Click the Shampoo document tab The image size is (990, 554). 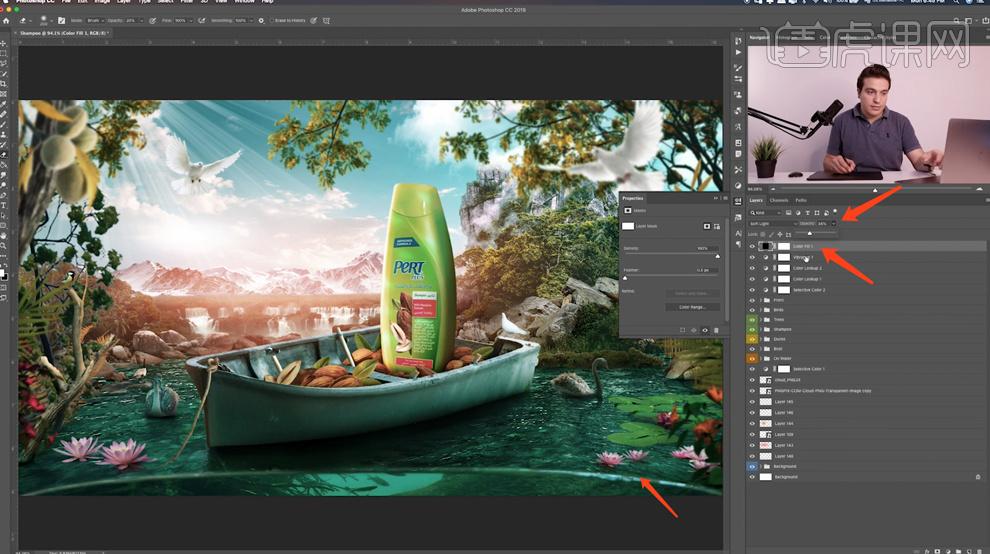[63, 33]
